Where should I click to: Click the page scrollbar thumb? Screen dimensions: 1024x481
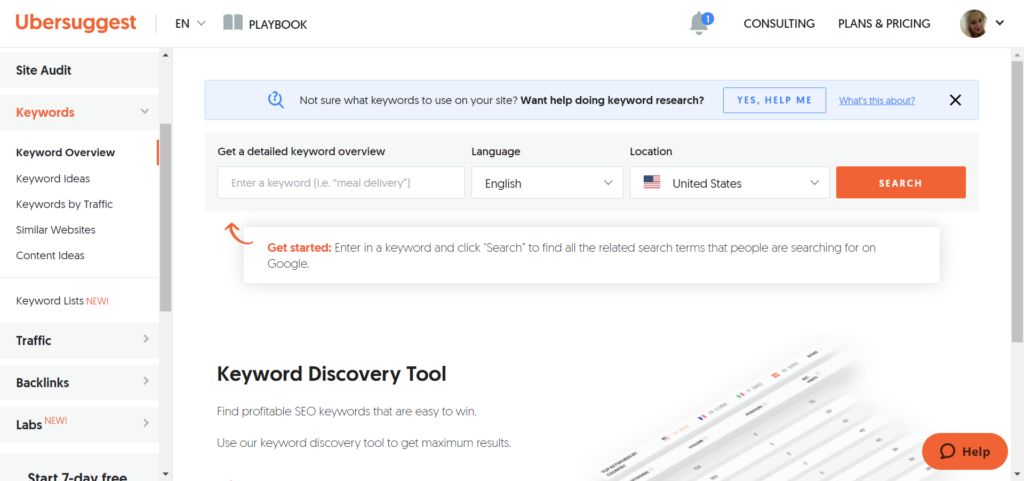(x=1017, y=201)
